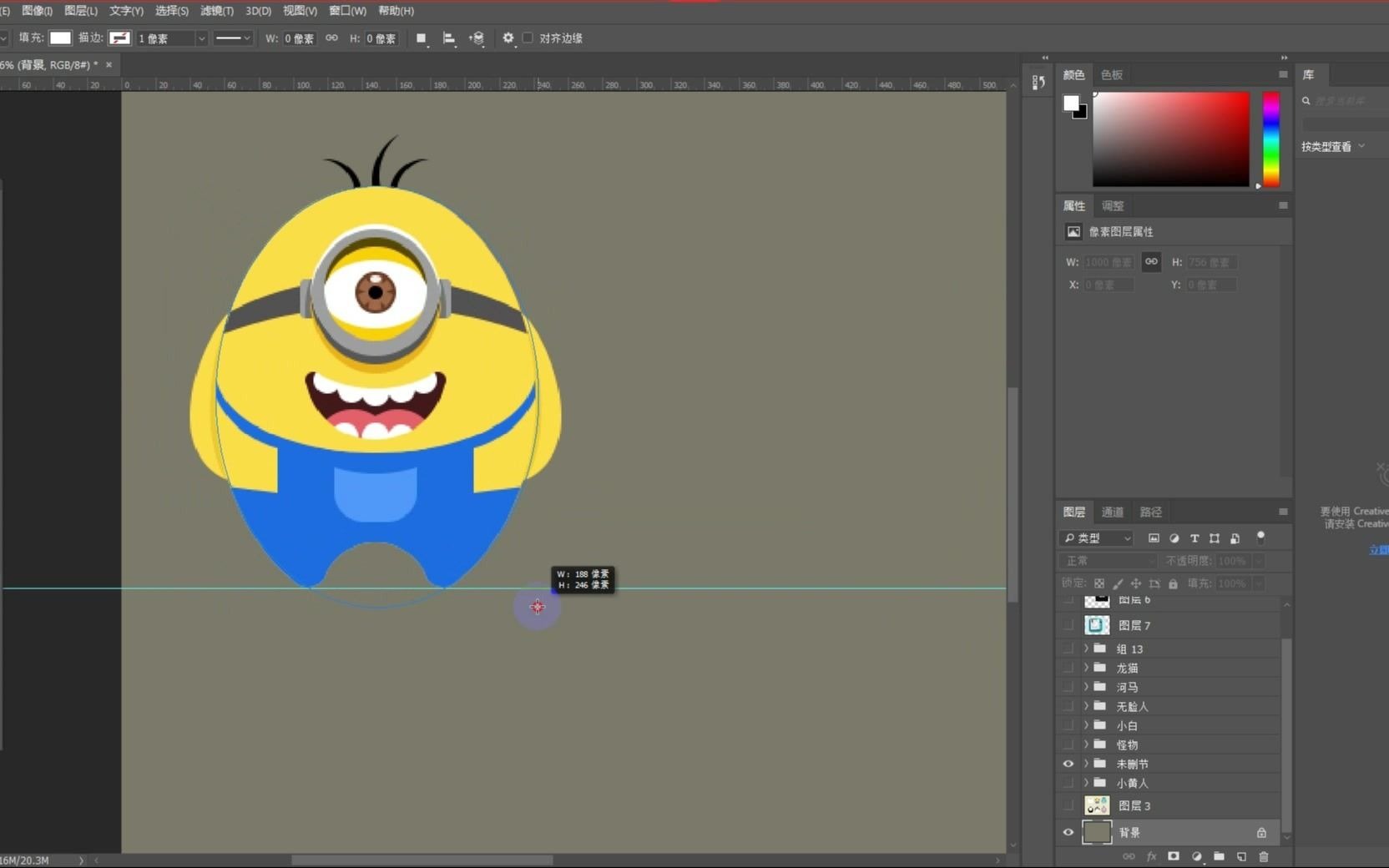Lock image pixels brush icon
Image resolution: width=1389 pixels, height=868 pixels.
click(1118, 583)
